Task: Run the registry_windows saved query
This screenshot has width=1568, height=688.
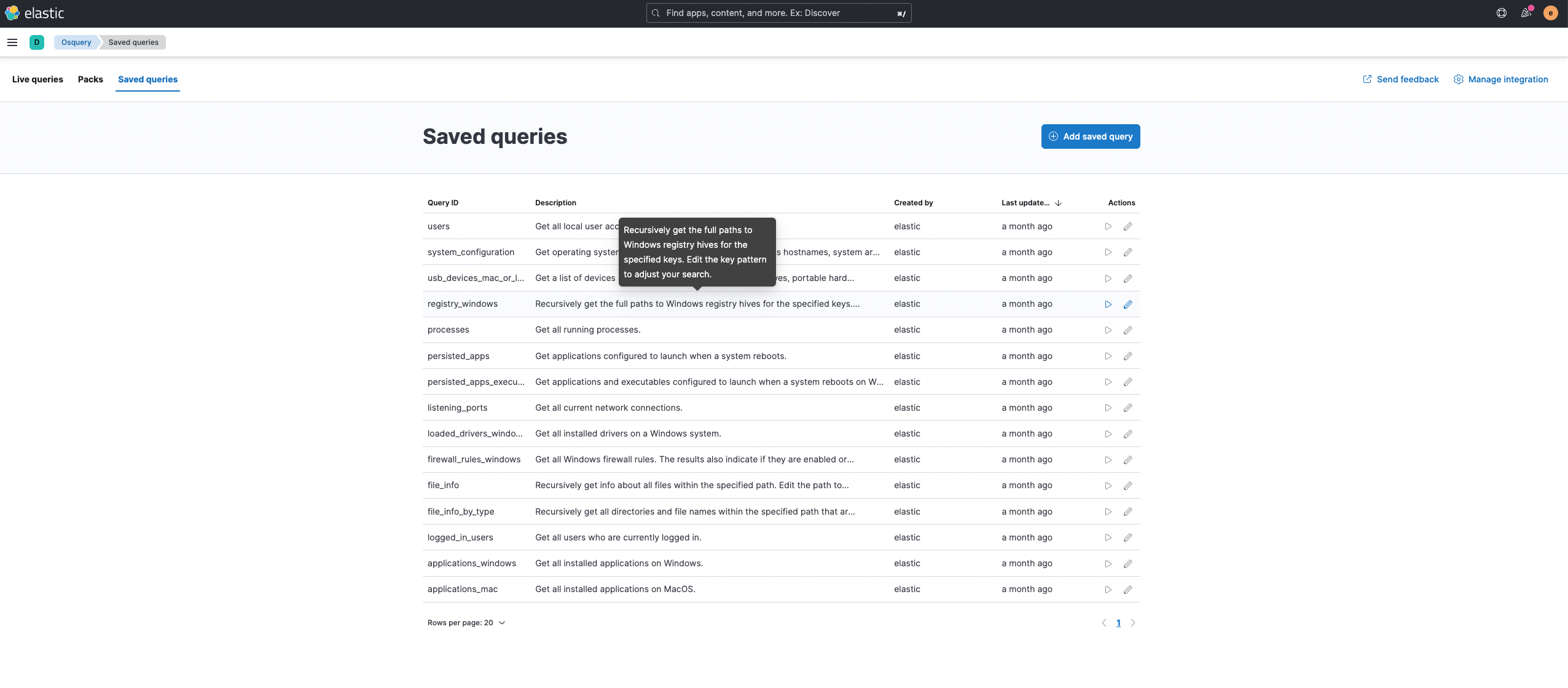Action: pyautogui.click(x=1108, y=304)
